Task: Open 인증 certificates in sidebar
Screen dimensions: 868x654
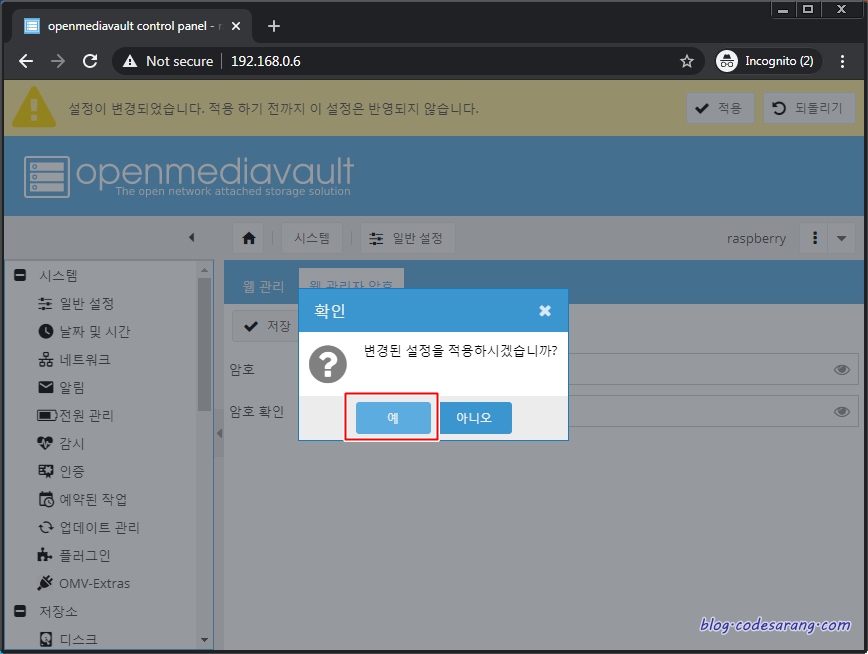Action: 60,471
